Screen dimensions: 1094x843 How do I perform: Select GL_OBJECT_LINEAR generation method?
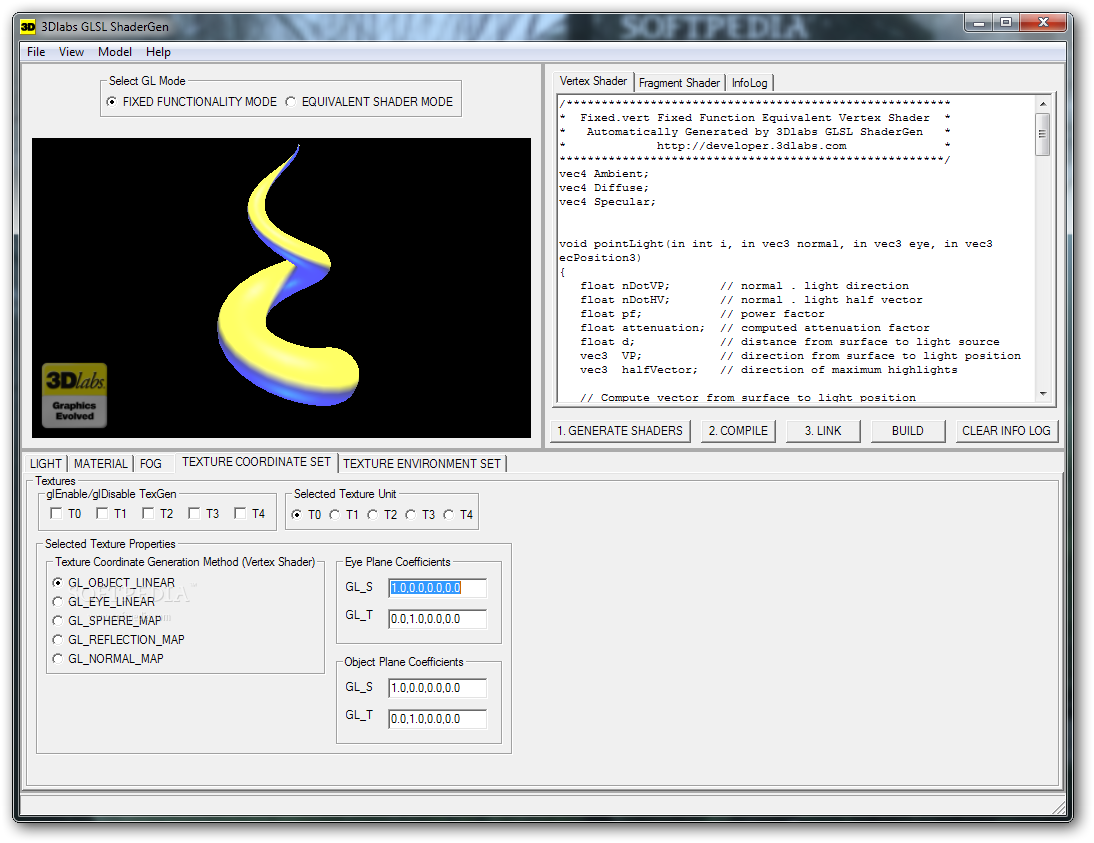coord(57,583)
